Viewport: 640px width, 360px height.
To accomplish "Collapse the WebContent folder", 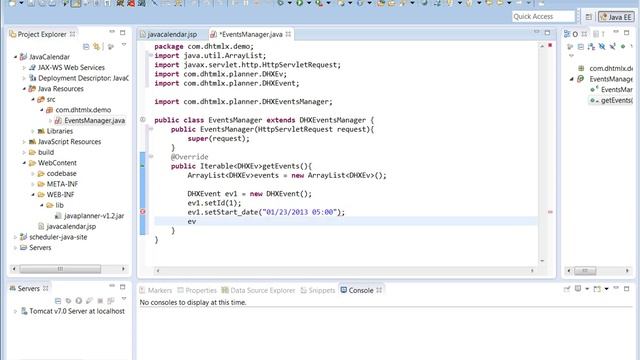I will [x=24, y=163].
